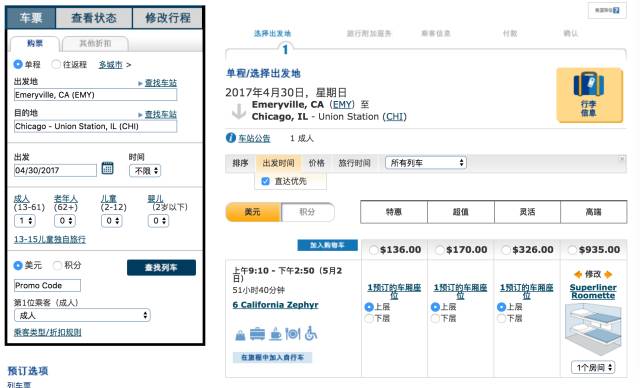Sort results by travel duration (旅行时间)
Screen dimensions: 640x388
[x=354, y=163]
